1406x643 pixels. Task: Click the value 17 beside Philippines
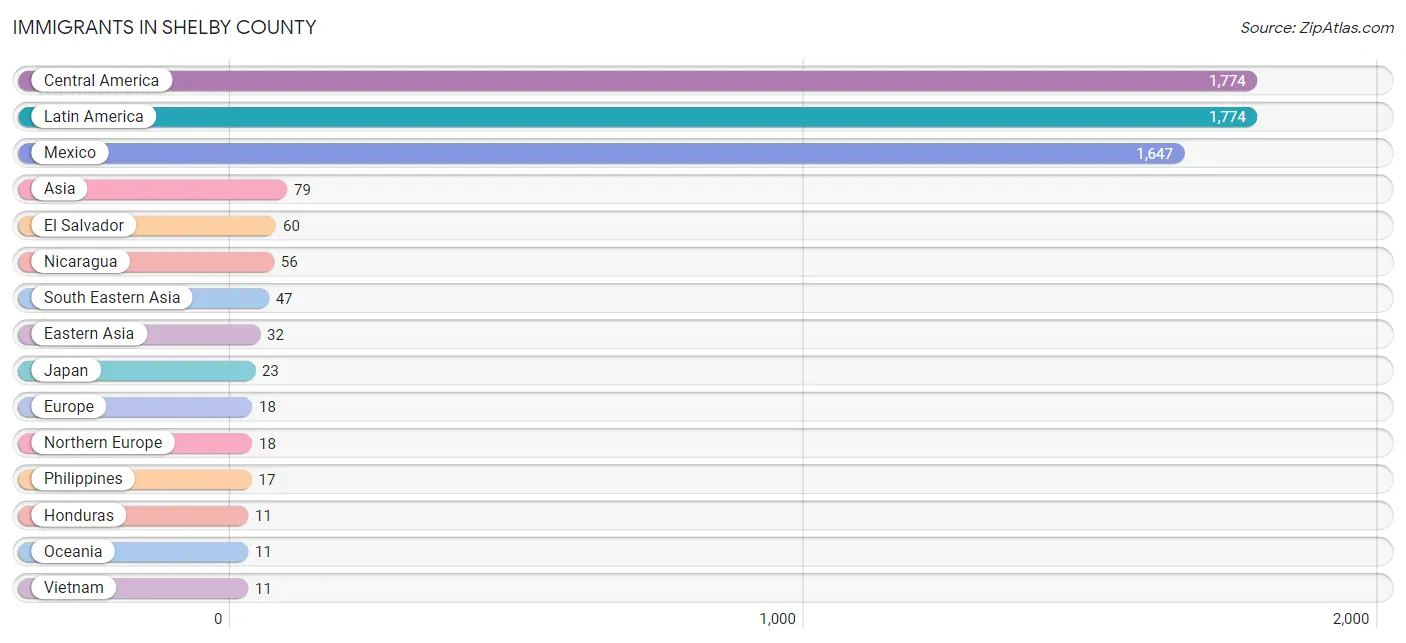267,480
